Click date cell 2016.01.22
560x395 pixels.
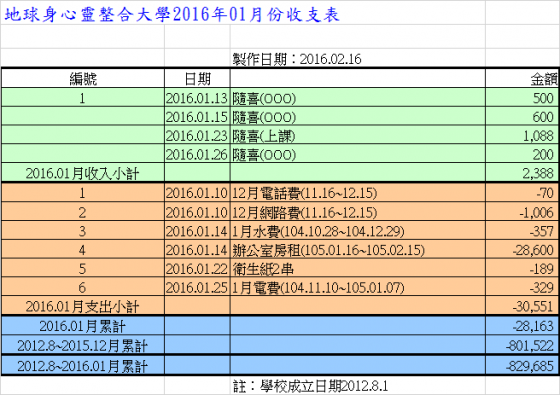197,269
